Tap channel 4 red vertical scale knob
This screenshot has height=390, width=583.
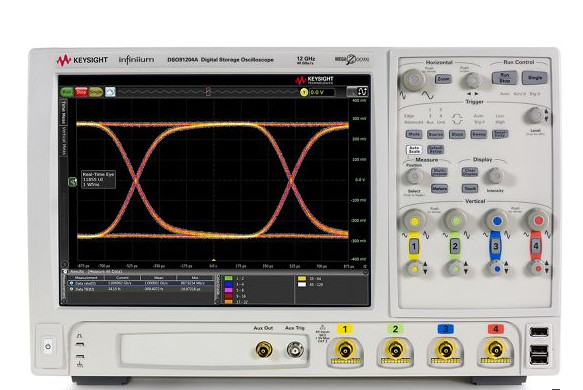point(538,221)
